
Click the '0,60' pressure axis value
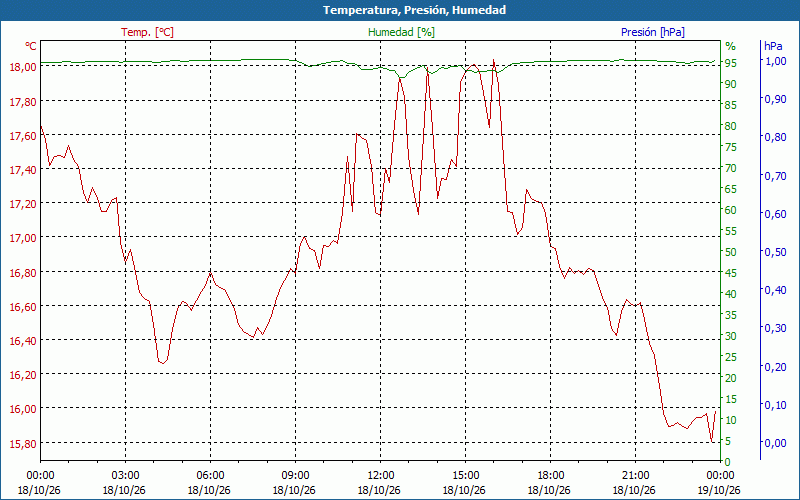(x=776, y=214)
